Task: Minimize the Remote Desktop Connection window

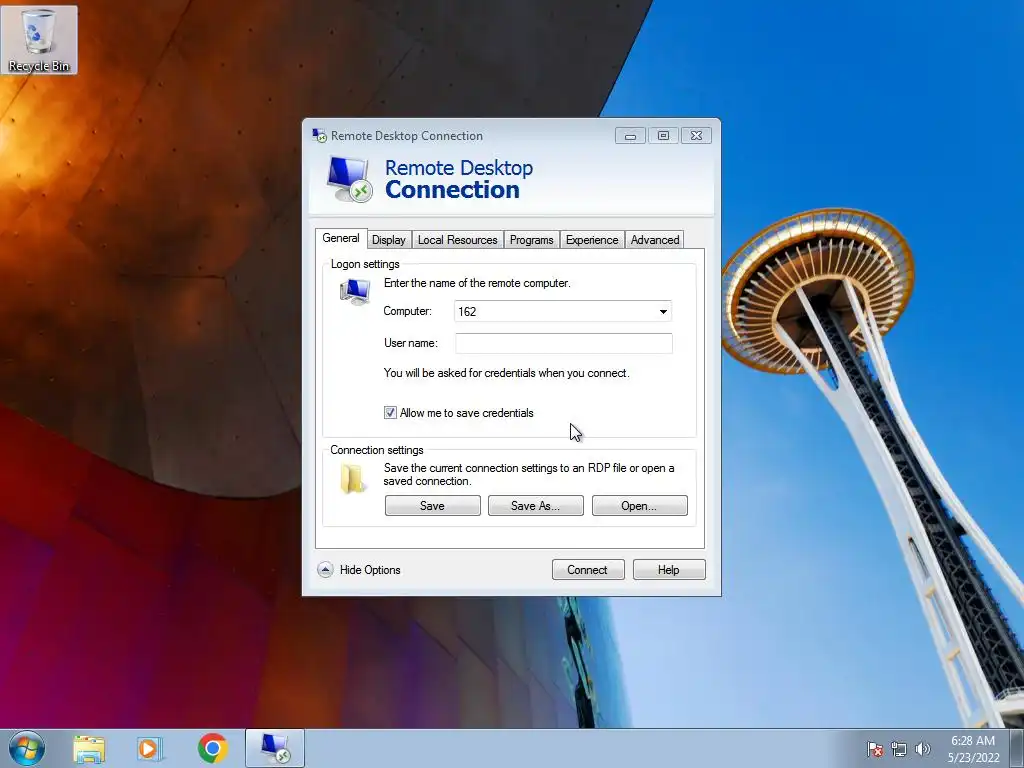Action: [x=630, y=136]
